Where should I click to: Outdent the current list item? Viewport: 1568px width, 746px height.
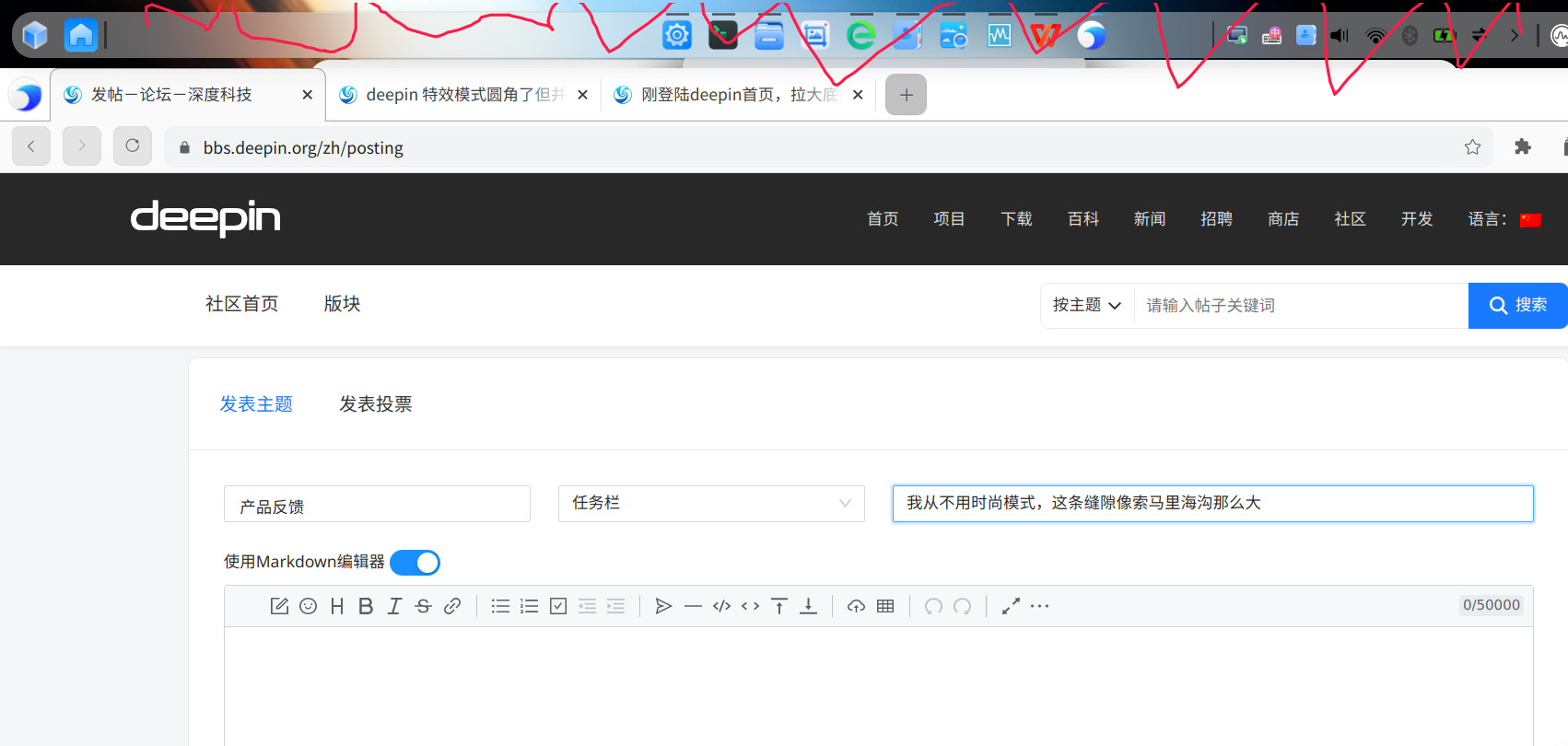click(x=587, y=606)
